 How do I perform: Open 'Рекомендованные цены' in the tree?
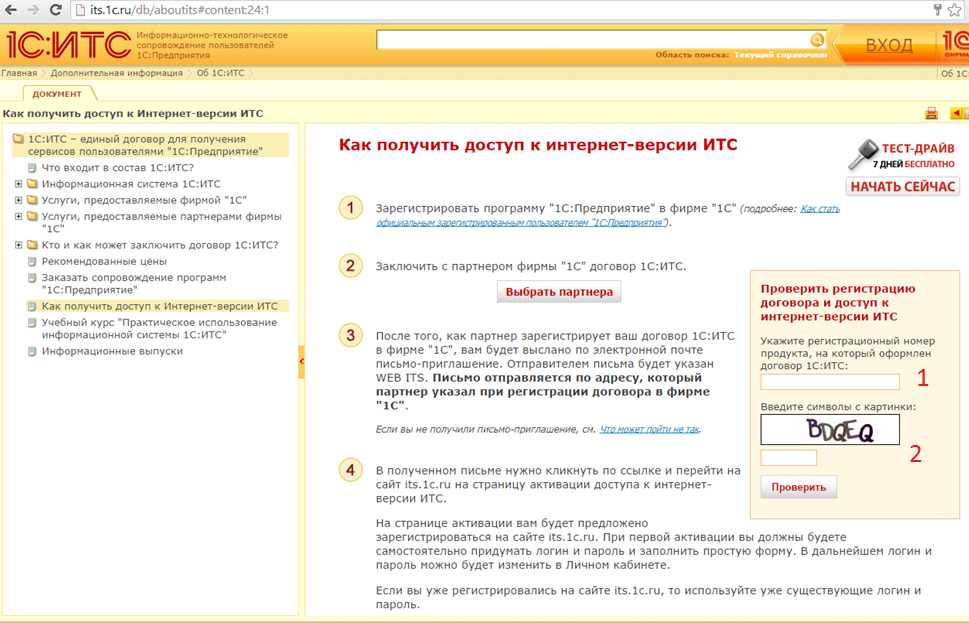[x=104, y=261]
